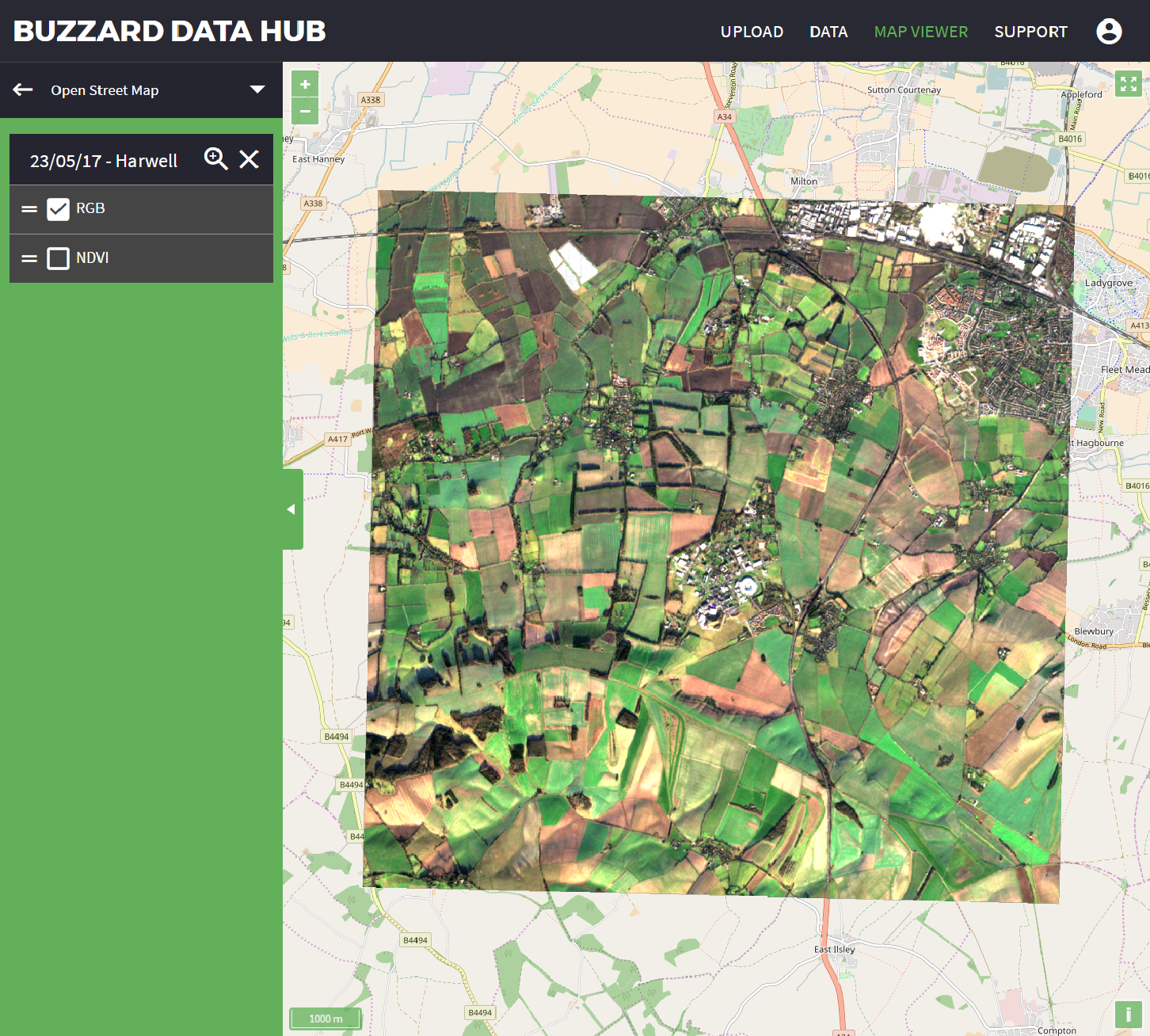Click the Blewbury map label
The height and width of the screenshot is (1036, 1150).
coord(1094,631)
